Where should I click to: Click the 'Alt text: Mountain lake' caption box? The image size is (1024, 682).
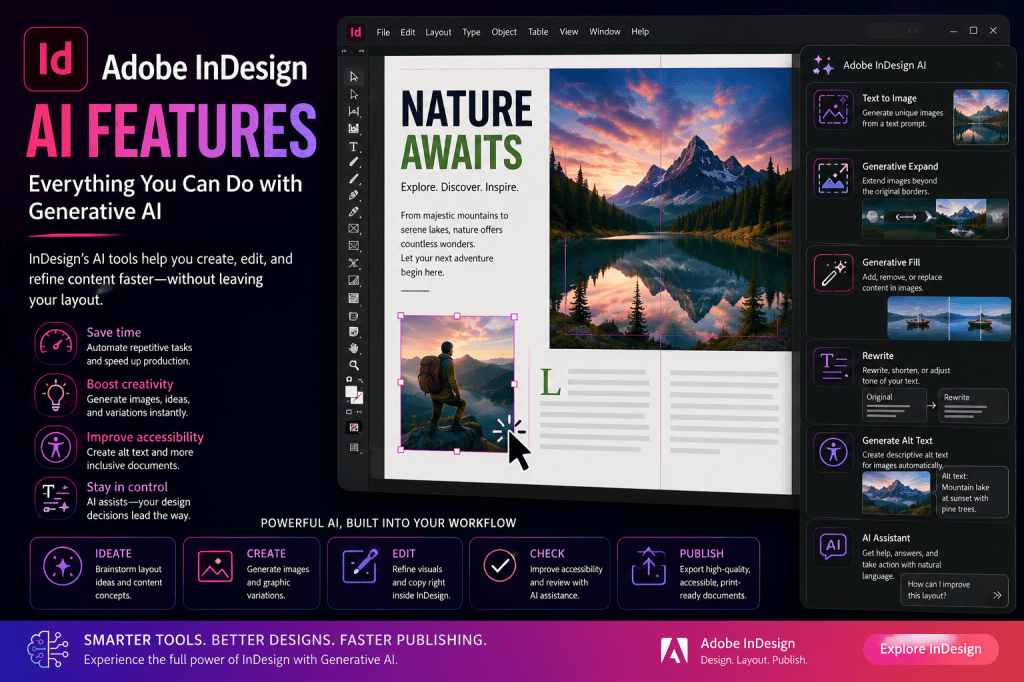(x=972, y=492)
